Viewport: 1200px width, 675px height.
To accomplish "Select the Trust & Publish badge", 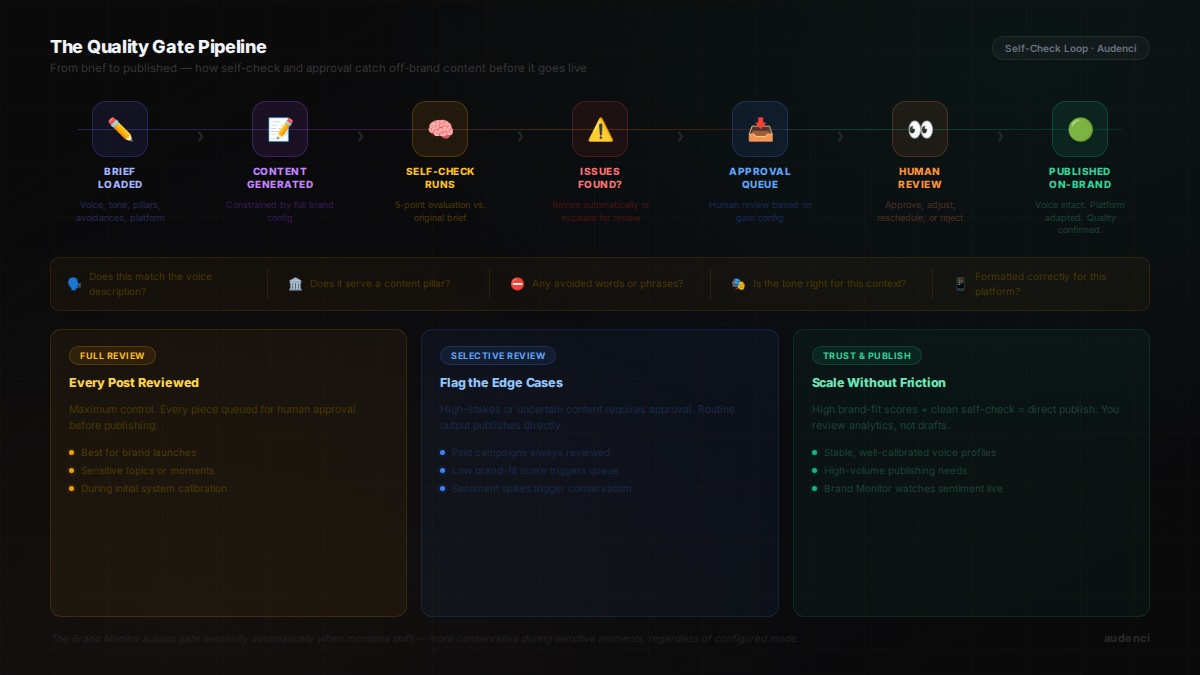I will point(867,356).
